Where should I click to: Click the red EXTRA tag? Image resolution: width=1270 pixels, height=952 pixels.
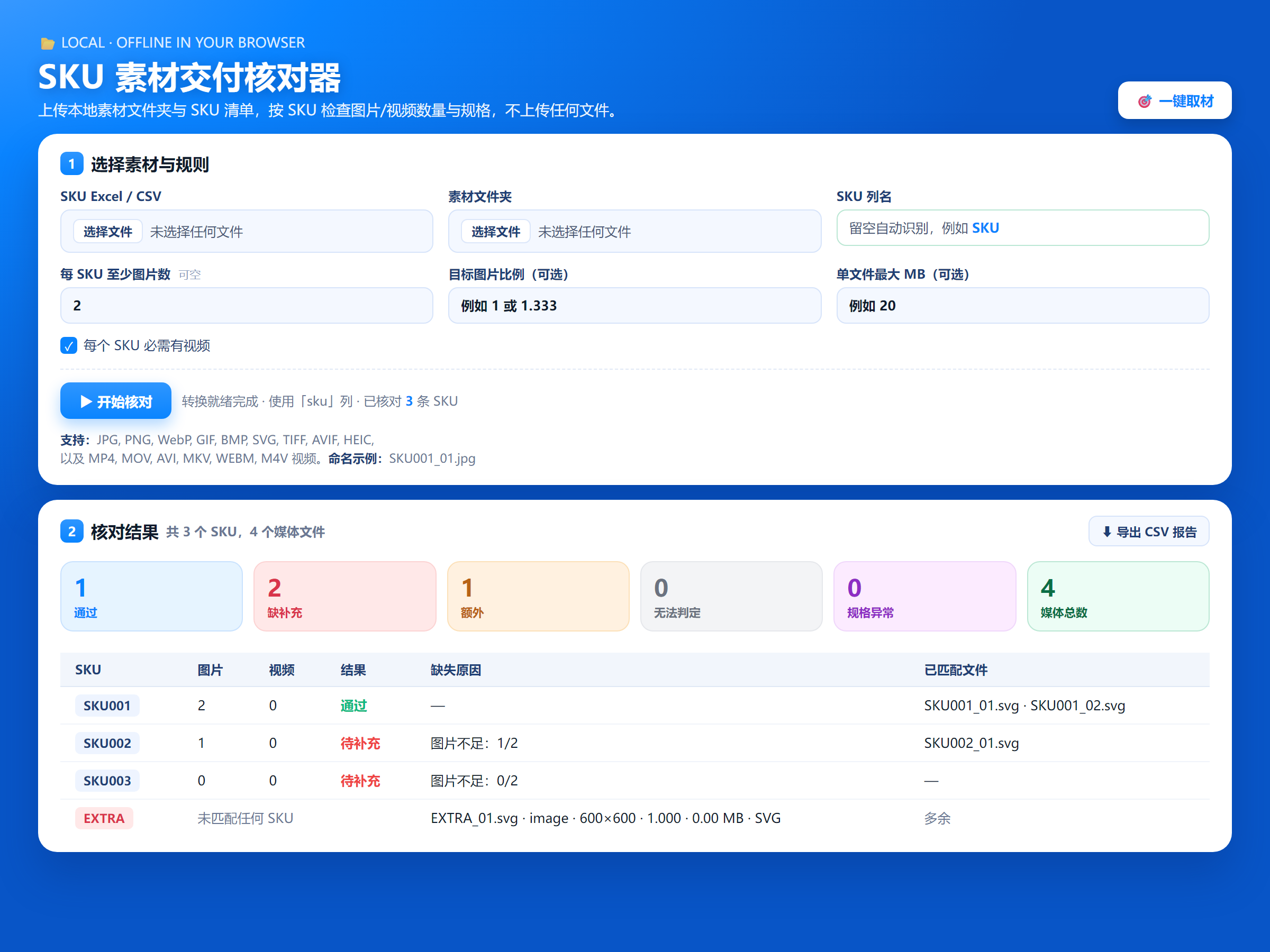pyautogui.click(x=104, y=818)
